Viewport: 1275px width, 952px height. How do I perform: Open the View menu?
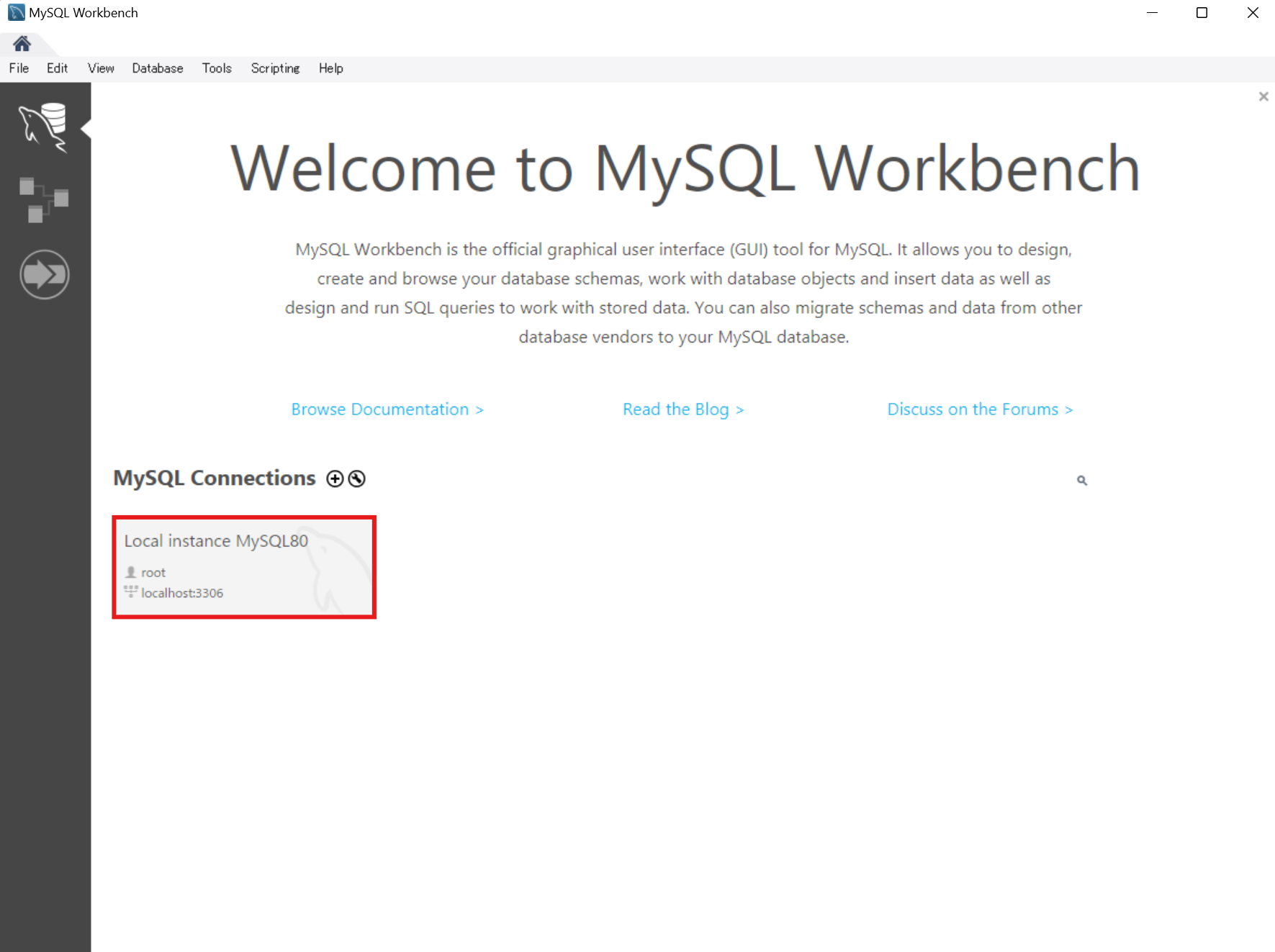click(101, 68)
